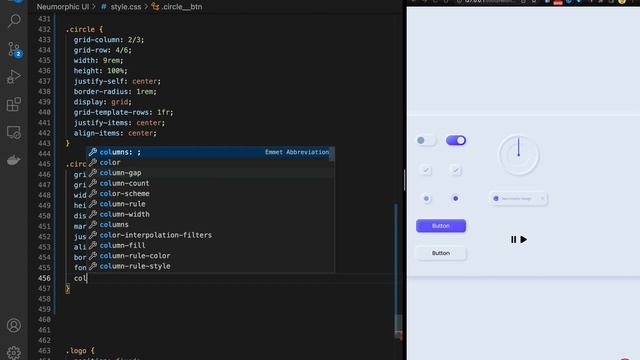This screenshot has height=360, width=640.
Task: Open Run and Debug view
Action: point(13,77)
